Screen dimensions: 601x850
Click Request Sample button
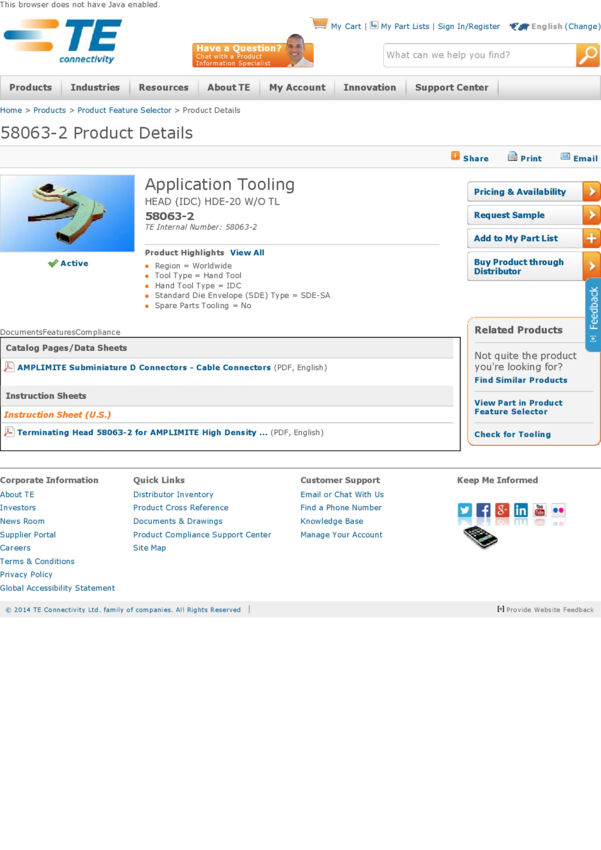tap(534, 215)
